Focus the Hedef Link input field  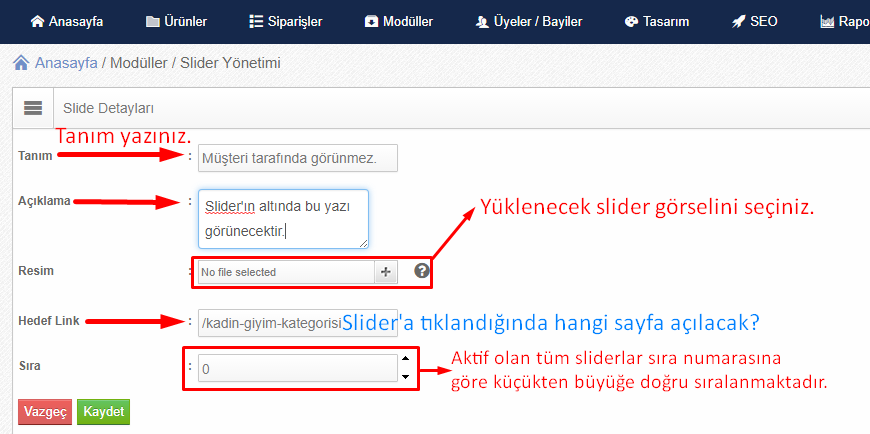coord(298,323)
